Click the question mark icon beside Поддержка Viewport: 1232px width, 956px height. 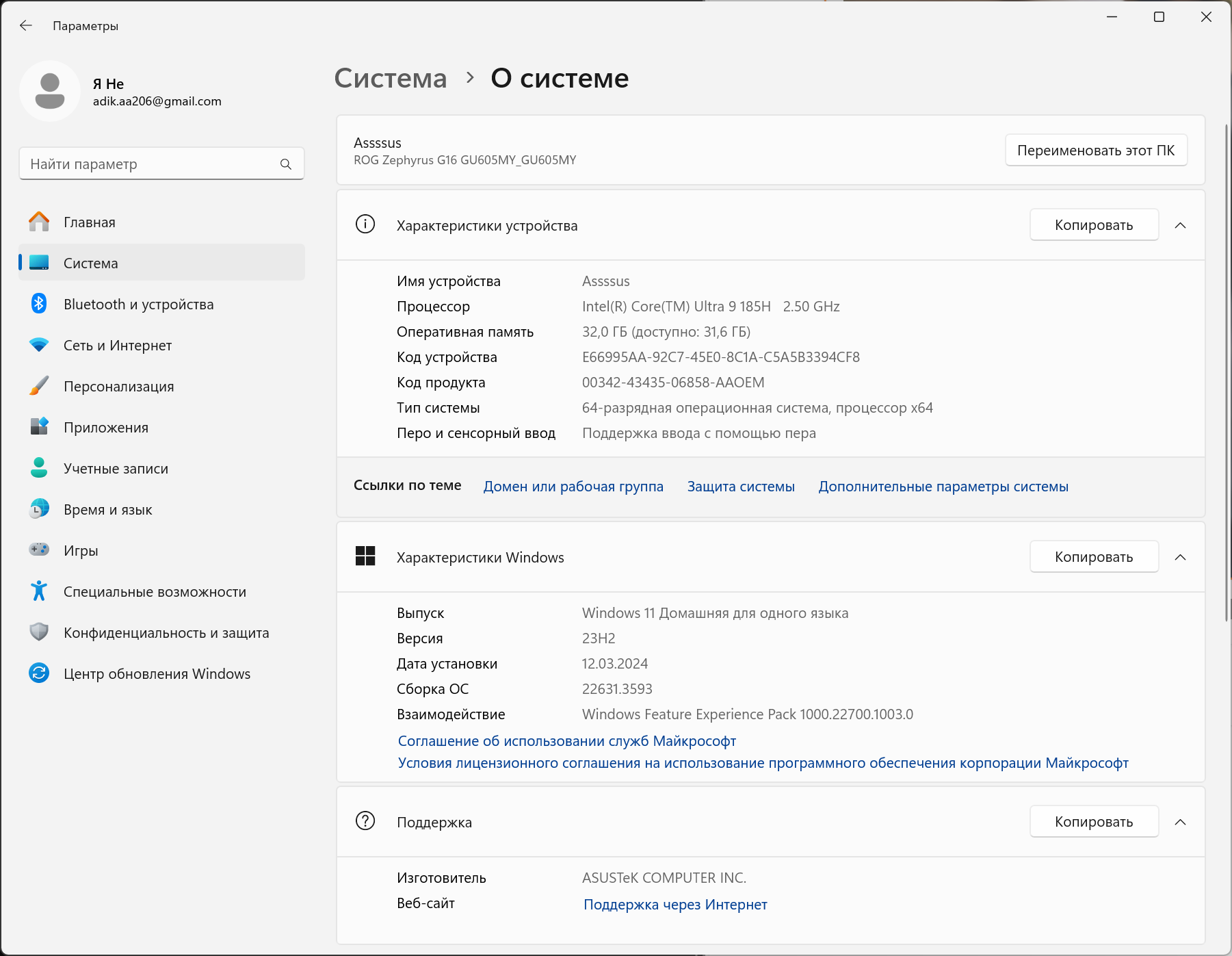pyautogui.click(x=365, y=821)
